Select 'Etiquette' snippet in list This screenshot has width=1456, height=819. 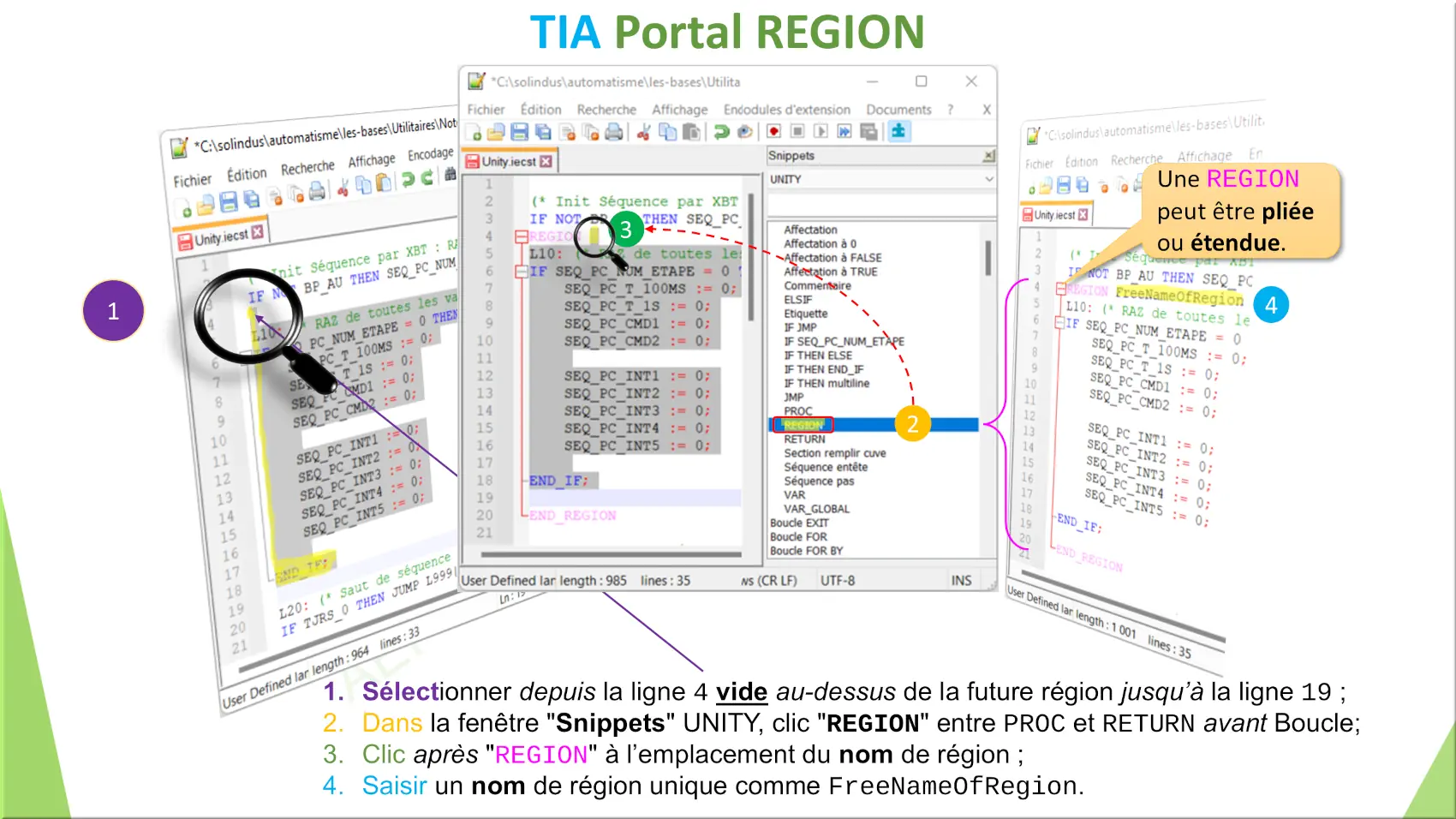(x=806, y=314)
